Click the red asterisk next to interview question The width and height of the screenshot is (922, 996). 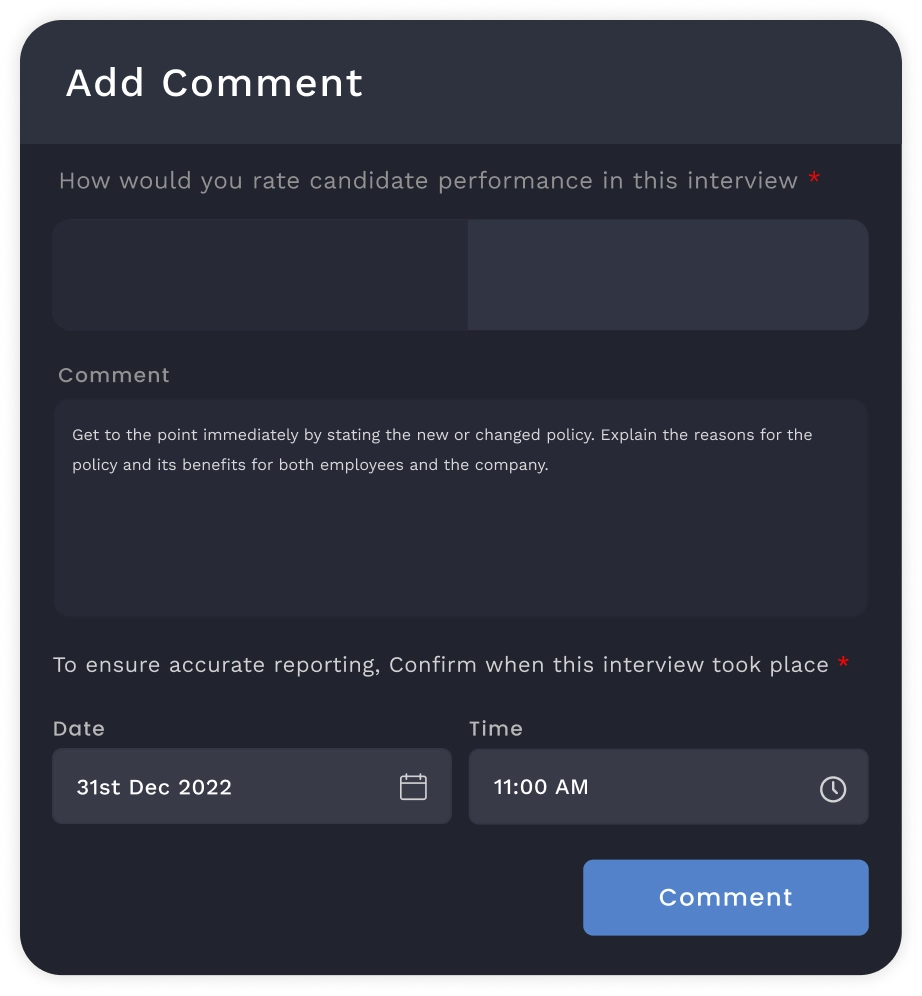coord(813,180)
